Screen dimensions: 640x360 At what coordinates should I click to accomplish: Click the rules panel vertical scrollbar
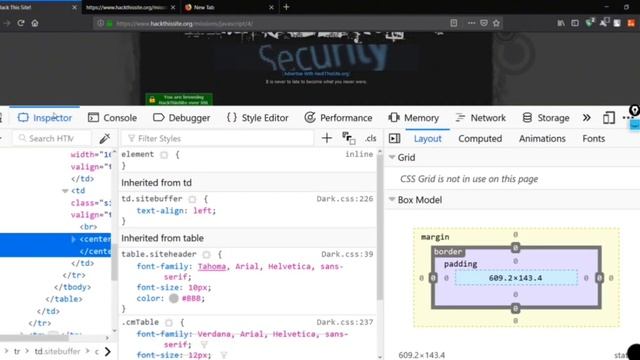380,227
